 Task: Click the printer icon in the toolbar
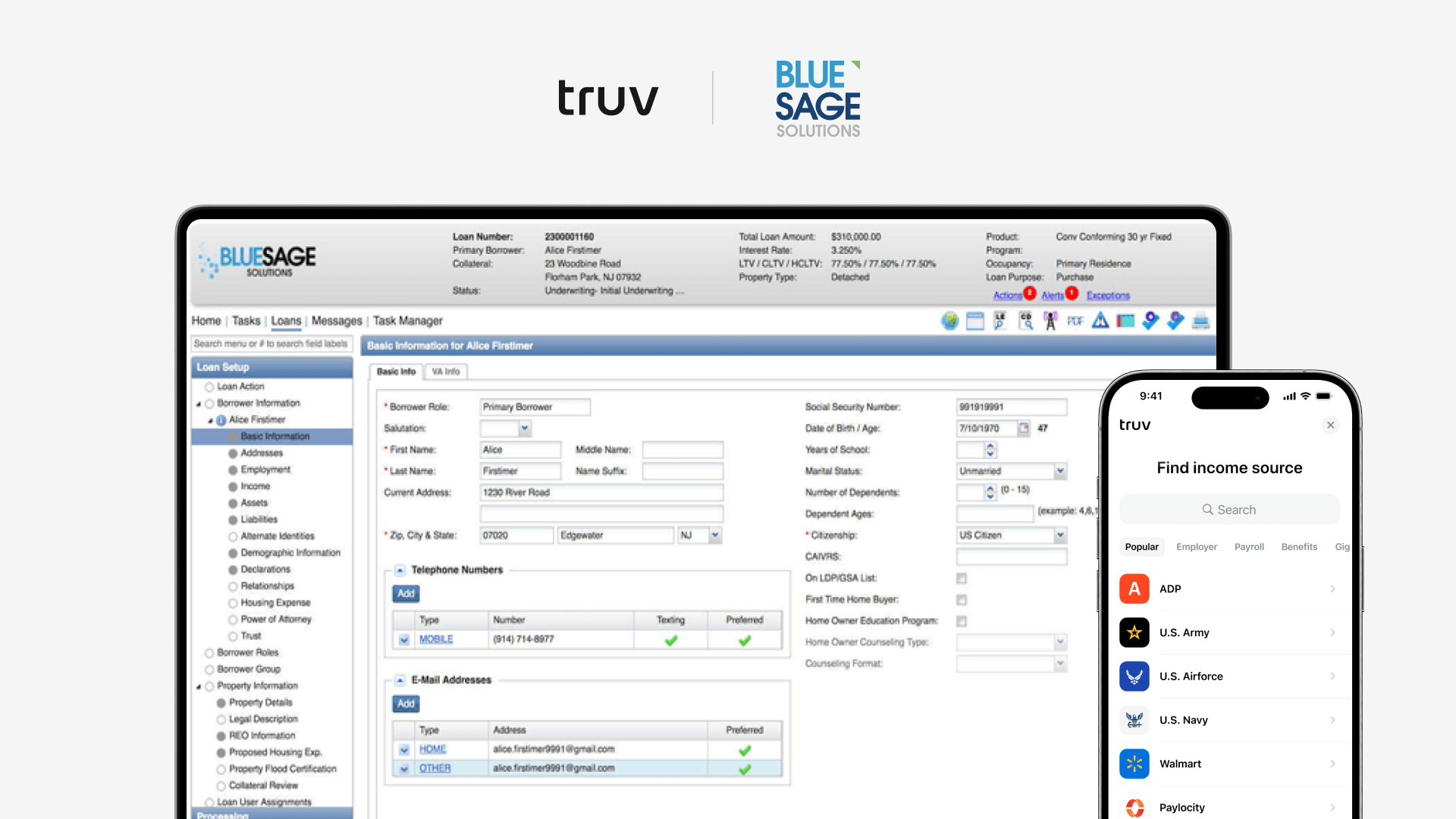pos(1200,321)
